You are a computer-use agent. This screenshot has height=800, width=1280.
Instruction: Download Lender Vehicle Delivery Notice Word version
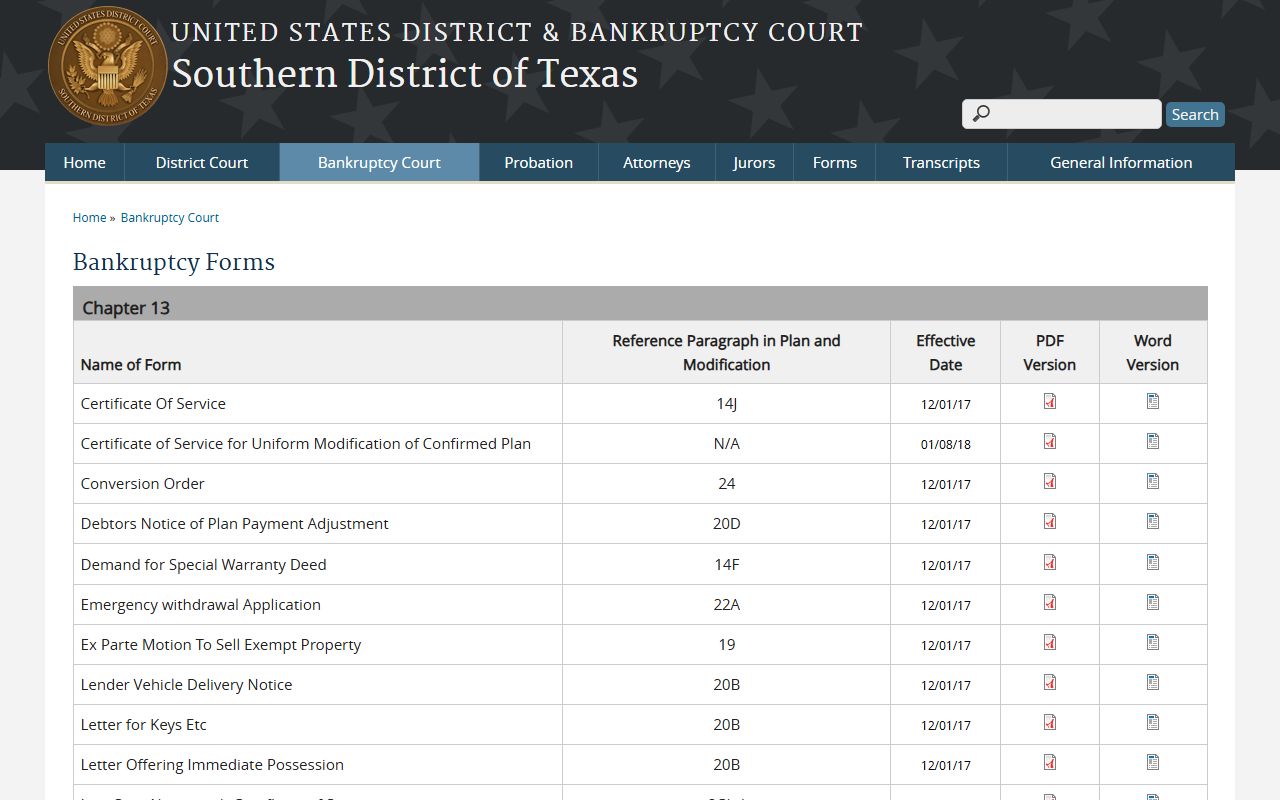[1153, 682]
